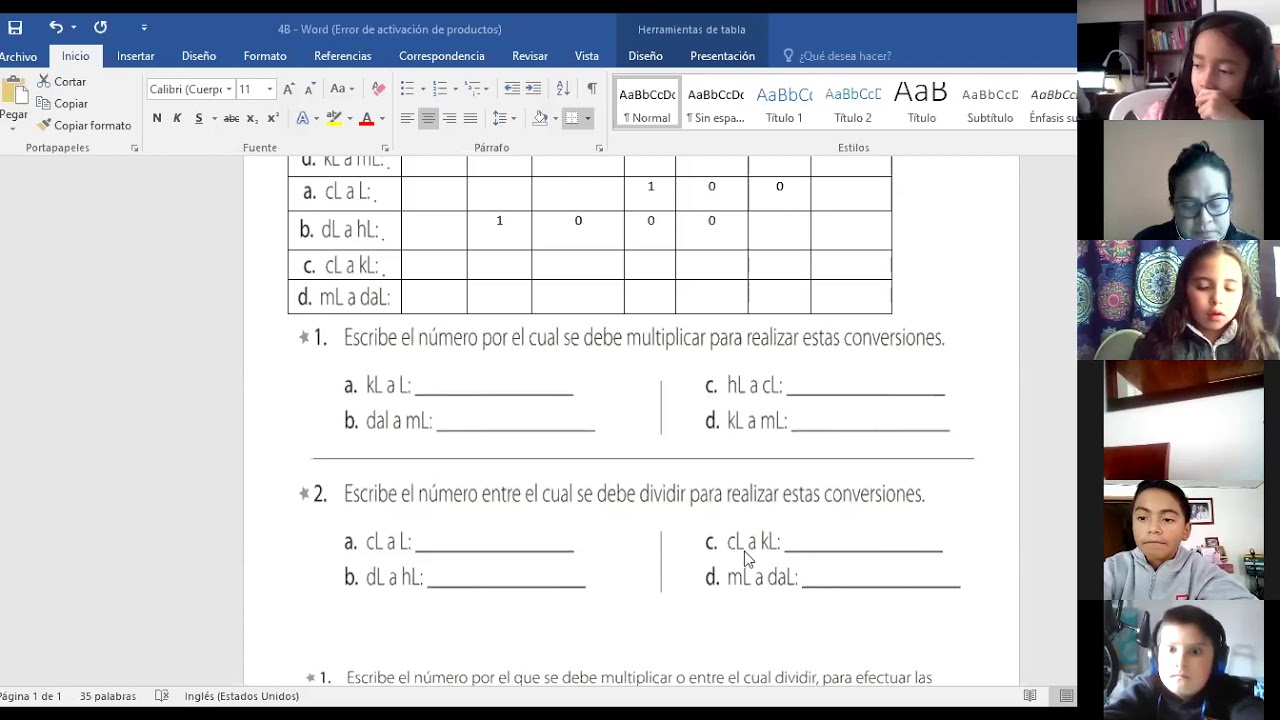1280x720 pixels.
Task: Apply shading with the paint bucket
Action: click(x=540, y=119)
